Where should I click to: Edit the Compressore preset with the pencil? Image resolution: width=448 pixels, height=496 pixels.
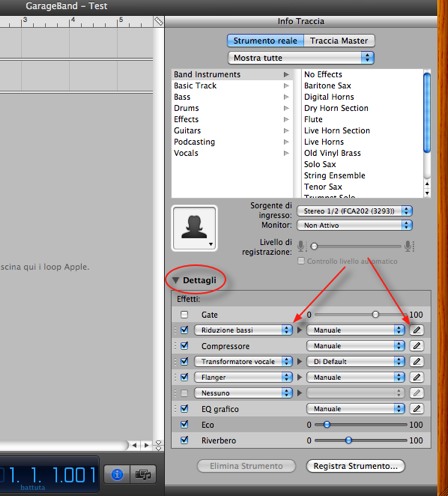417,346
